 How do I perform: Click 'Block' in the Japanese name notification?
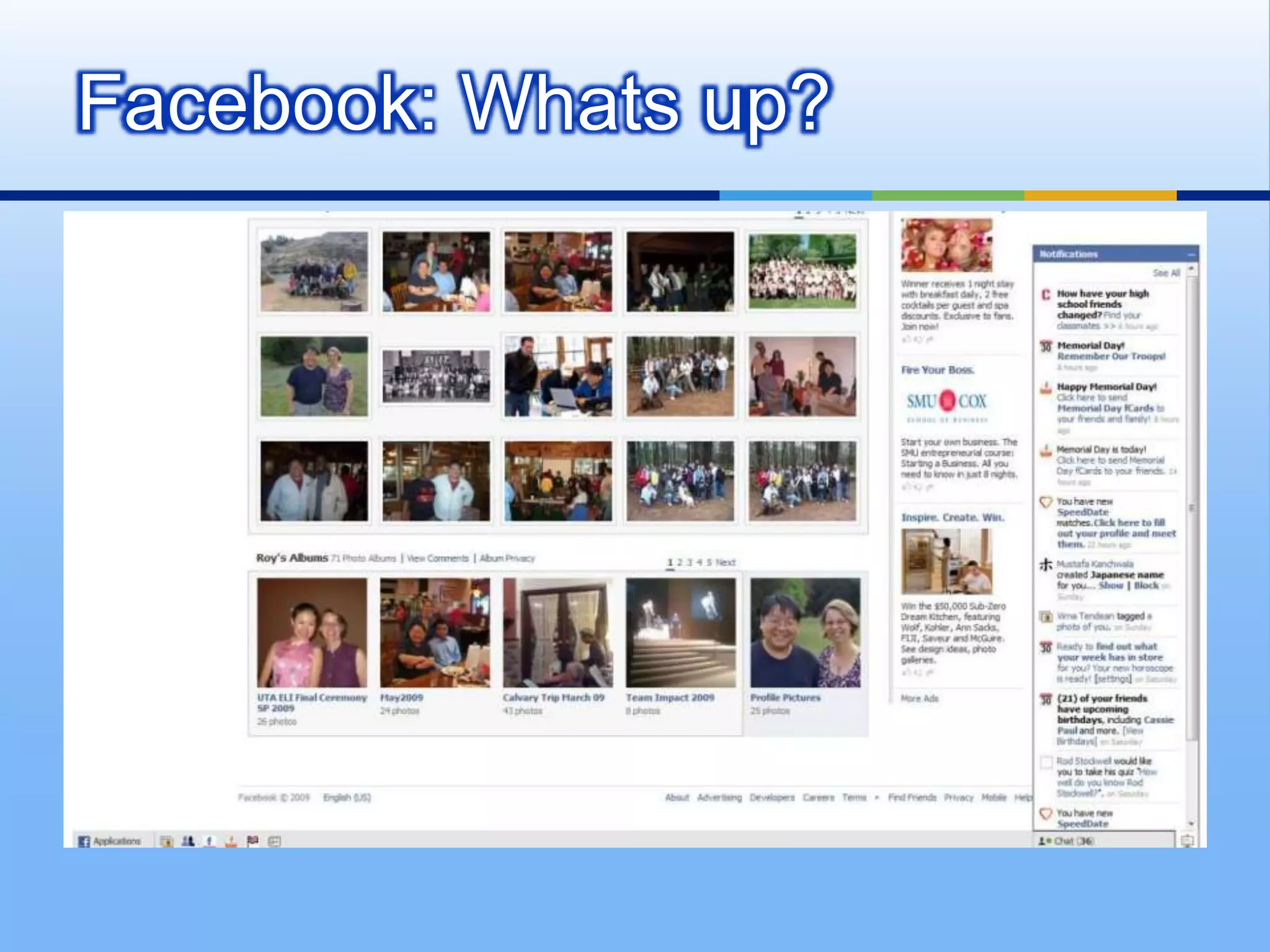1146,586
